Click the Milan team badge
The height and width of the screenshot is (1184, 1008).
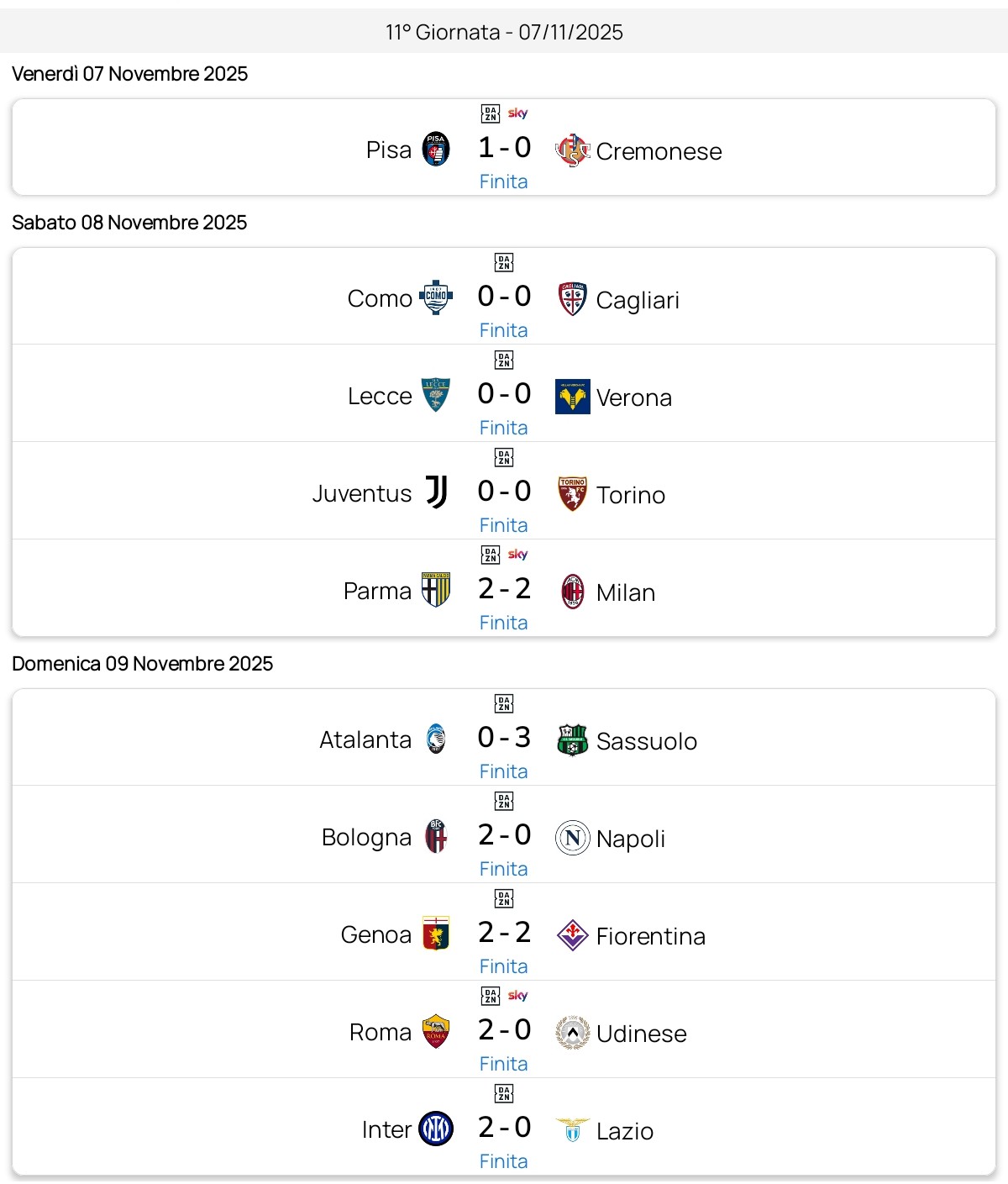pyautogui.click(x=573, y=592)
